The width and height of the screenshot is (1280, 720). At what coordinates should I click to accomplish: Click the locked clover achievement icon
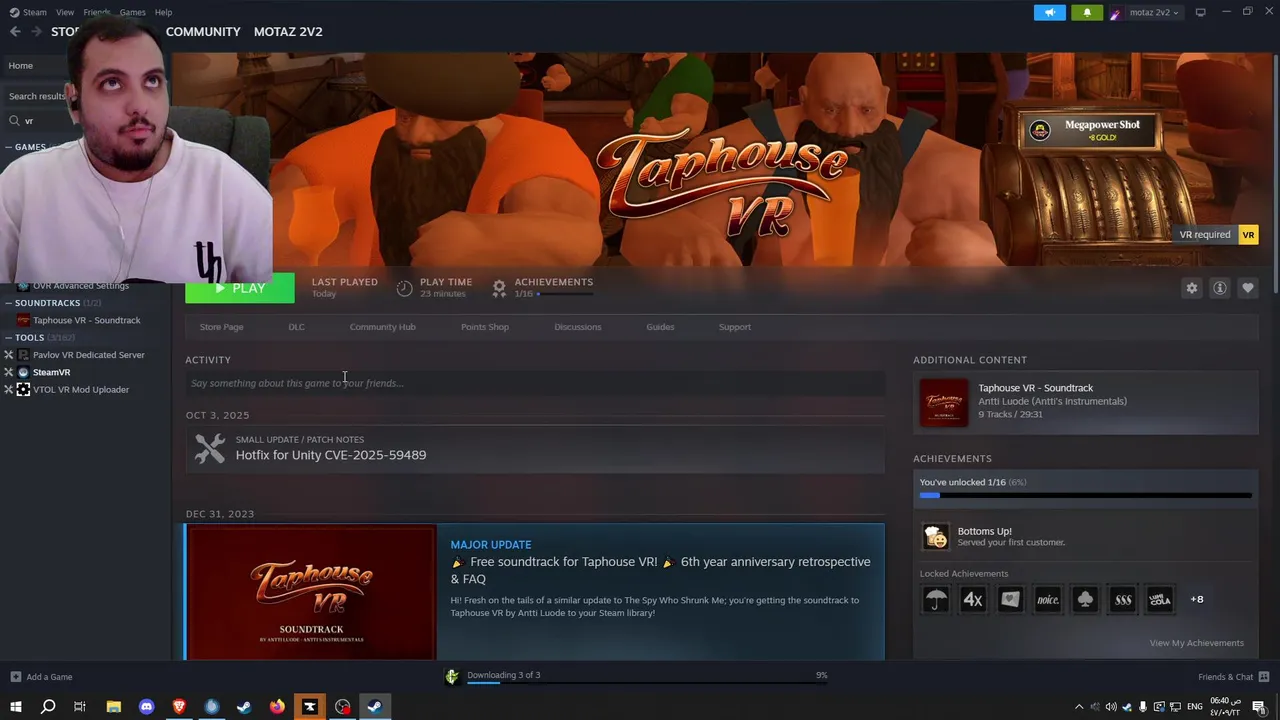coord(1085,599)
